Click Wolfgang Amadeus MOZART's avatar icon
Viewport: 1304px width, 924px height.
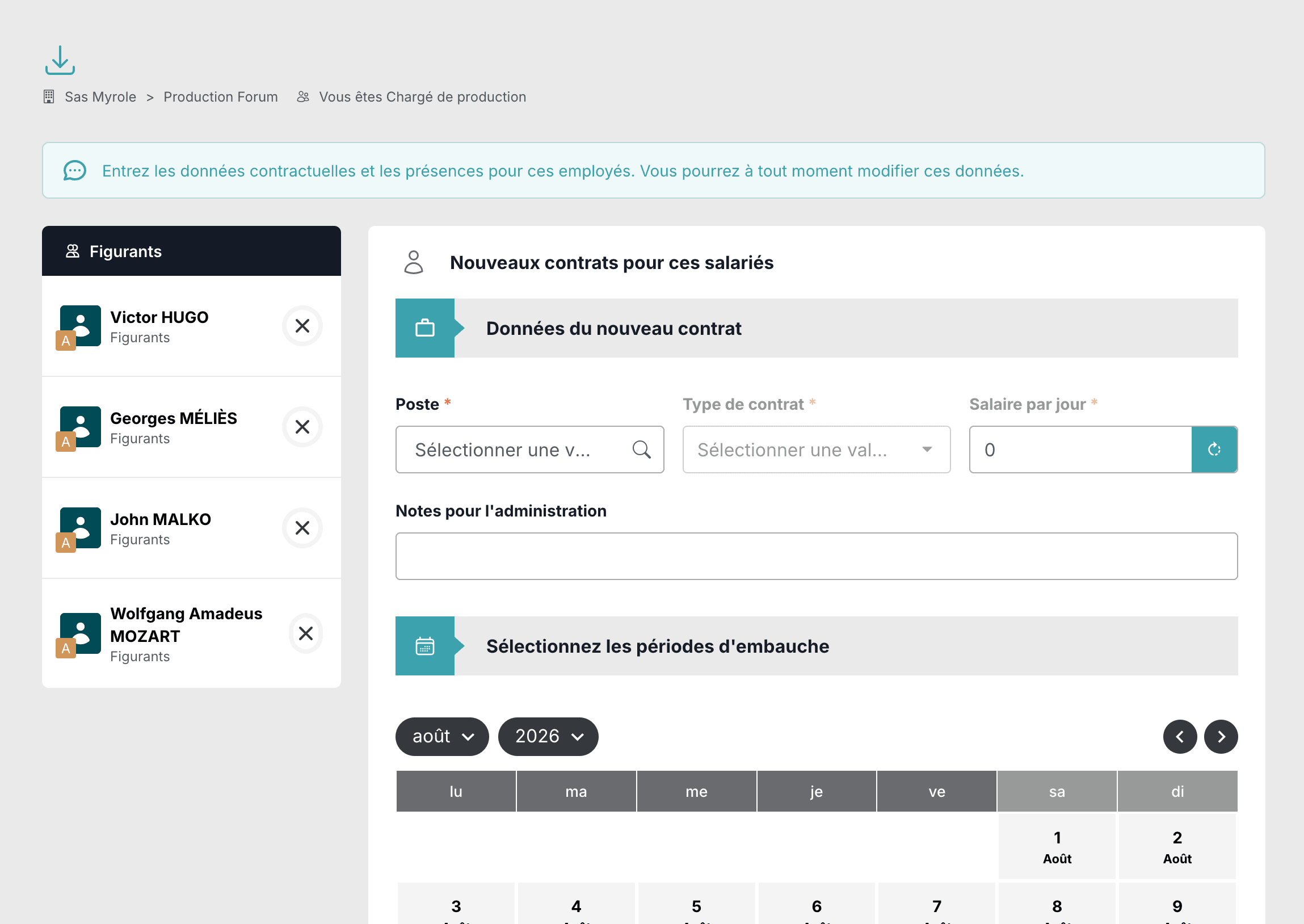click(x=79, y=635)
